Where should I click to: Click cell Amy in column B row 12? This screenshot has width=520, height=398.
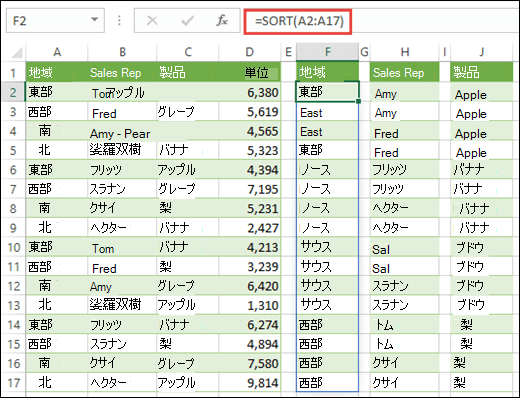[x=122, y=287]
